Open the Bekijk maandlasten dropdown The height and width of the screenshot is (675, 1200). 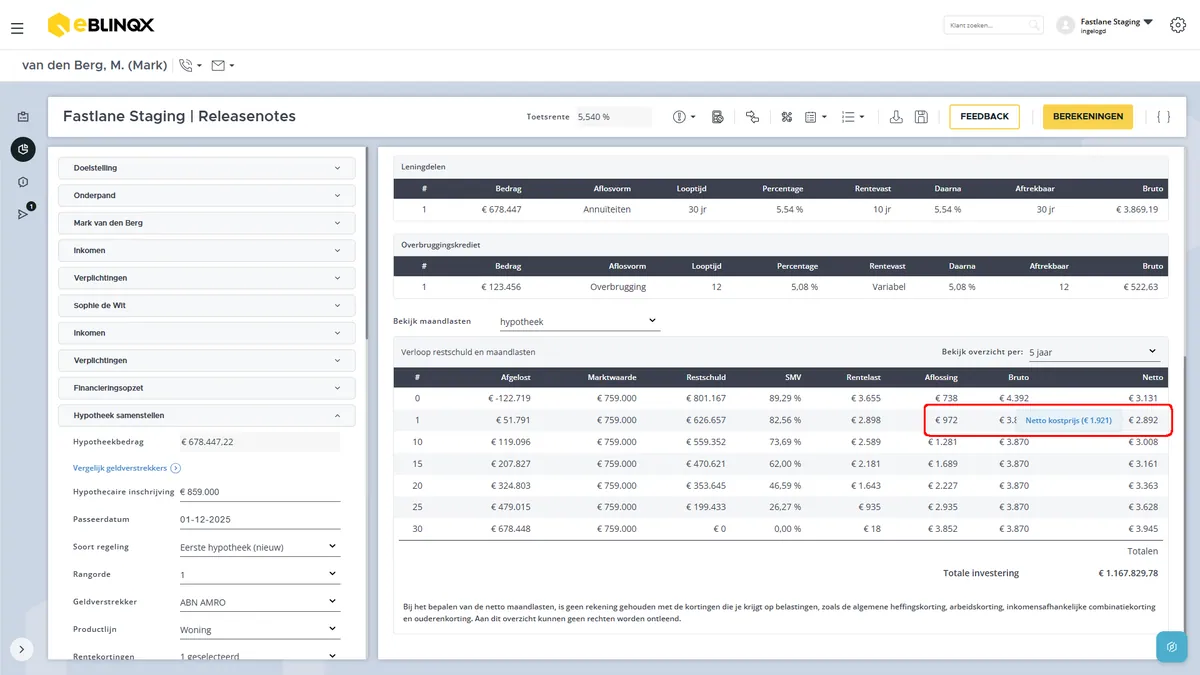pyautogui.click(x=579, y=322)
